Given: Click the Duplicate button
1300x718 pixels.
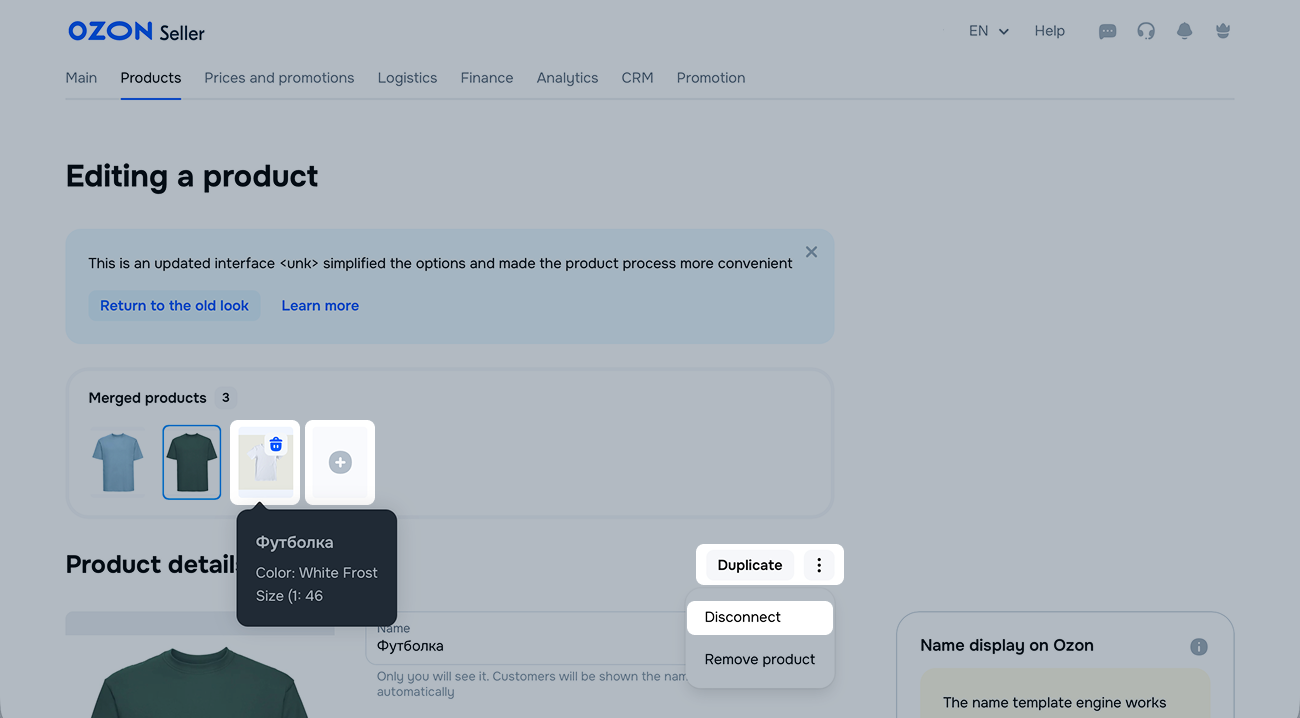Looking at the screenshot, I should click(749, 565).
